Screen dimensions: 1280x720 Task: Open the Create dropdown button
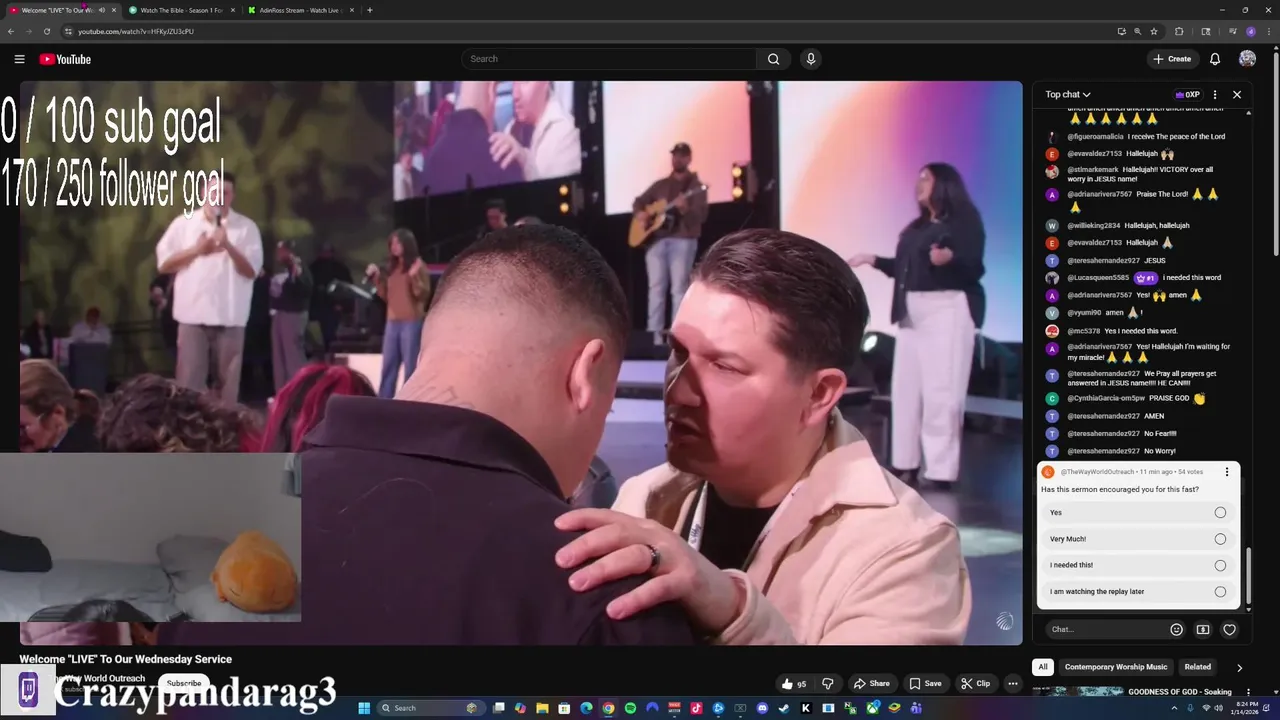1172,59
